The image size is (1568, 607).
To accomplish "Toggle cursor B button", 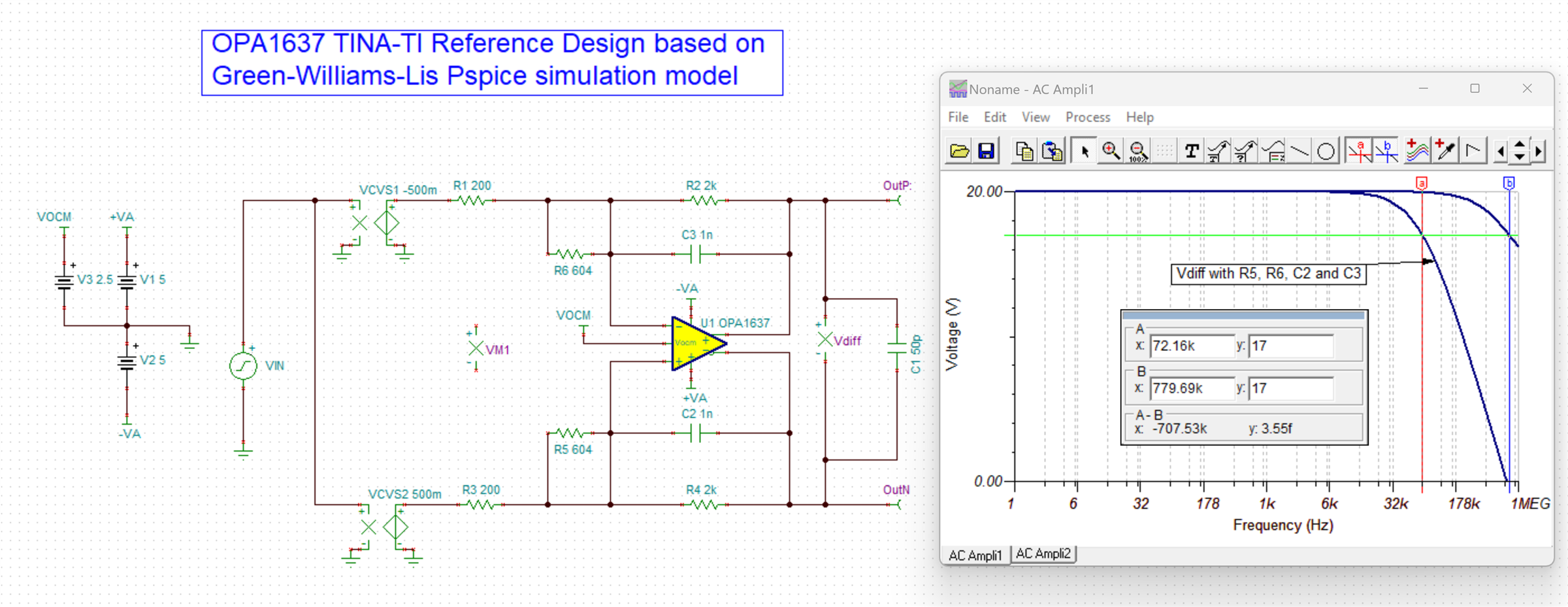I will [1386, 151].
